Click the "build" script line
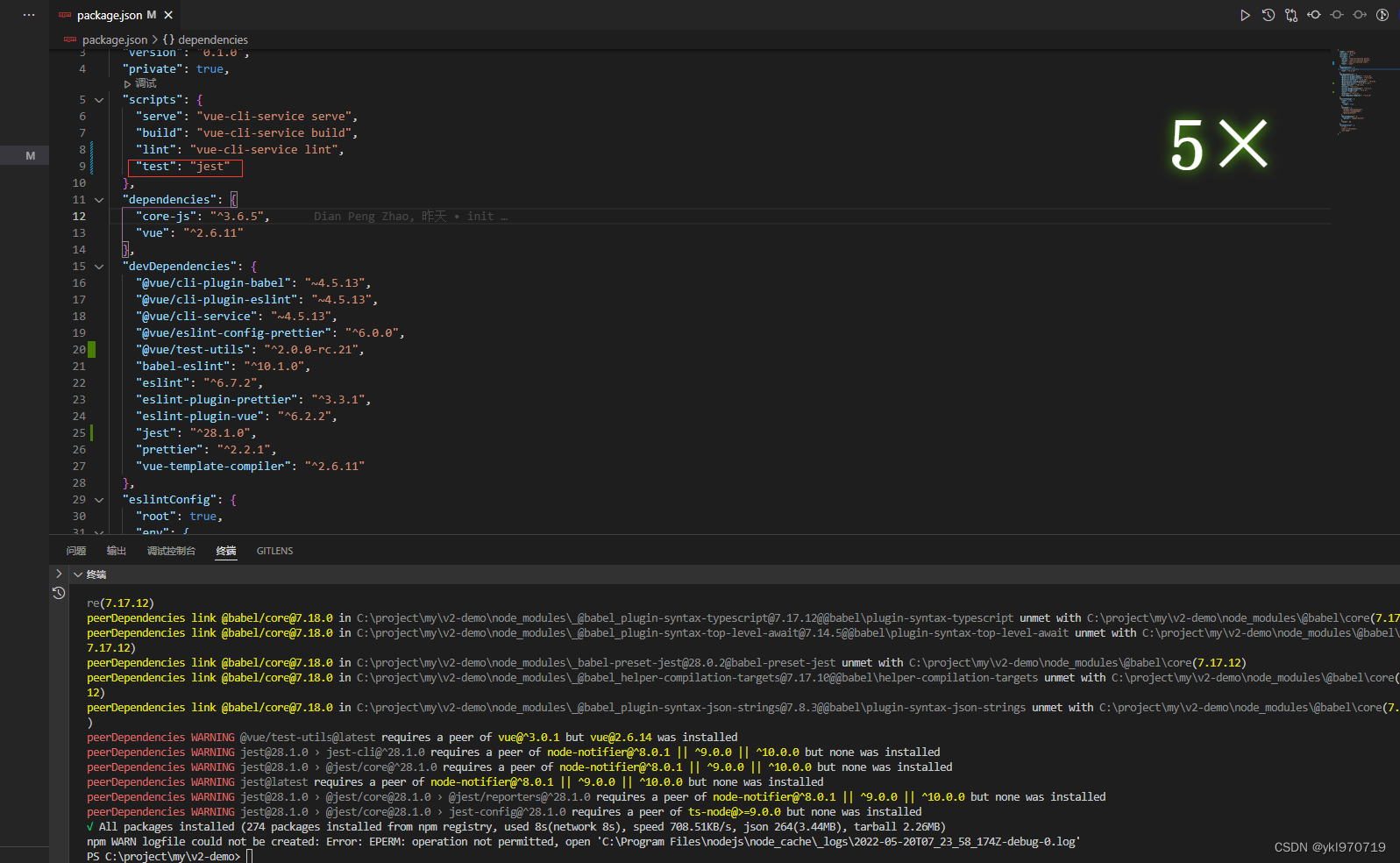This screenshot has height=863, width=1400. tap(247, 133)
